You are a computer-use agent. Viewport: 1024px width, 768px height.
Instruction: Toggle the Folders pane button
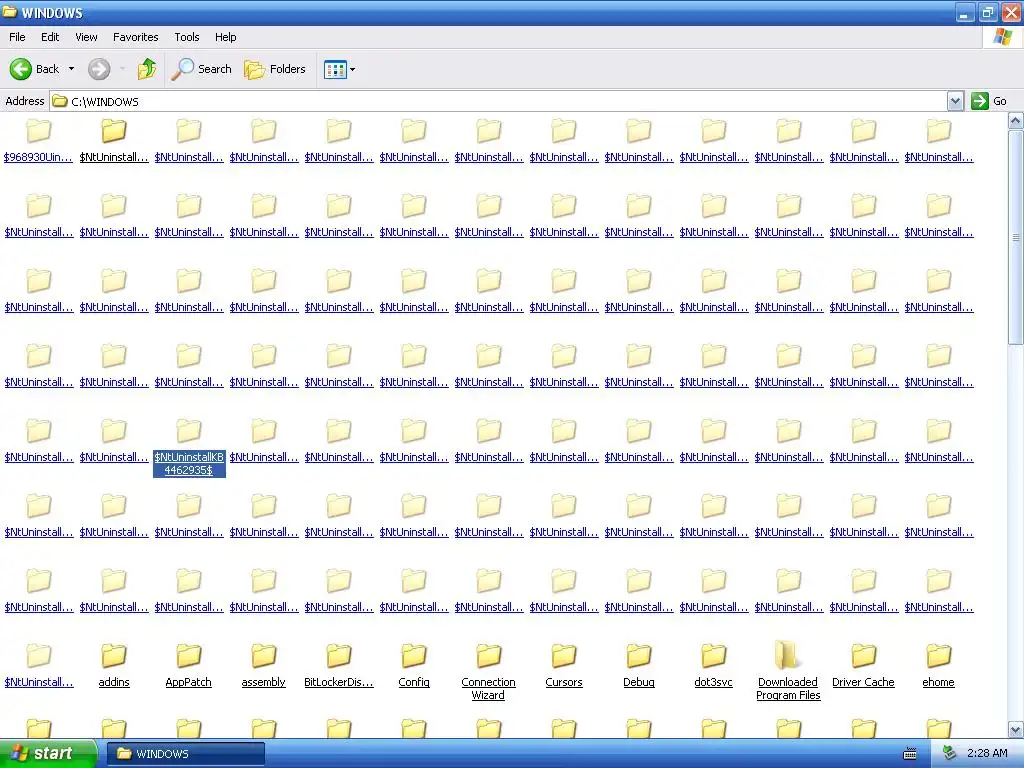click(275, 69)
